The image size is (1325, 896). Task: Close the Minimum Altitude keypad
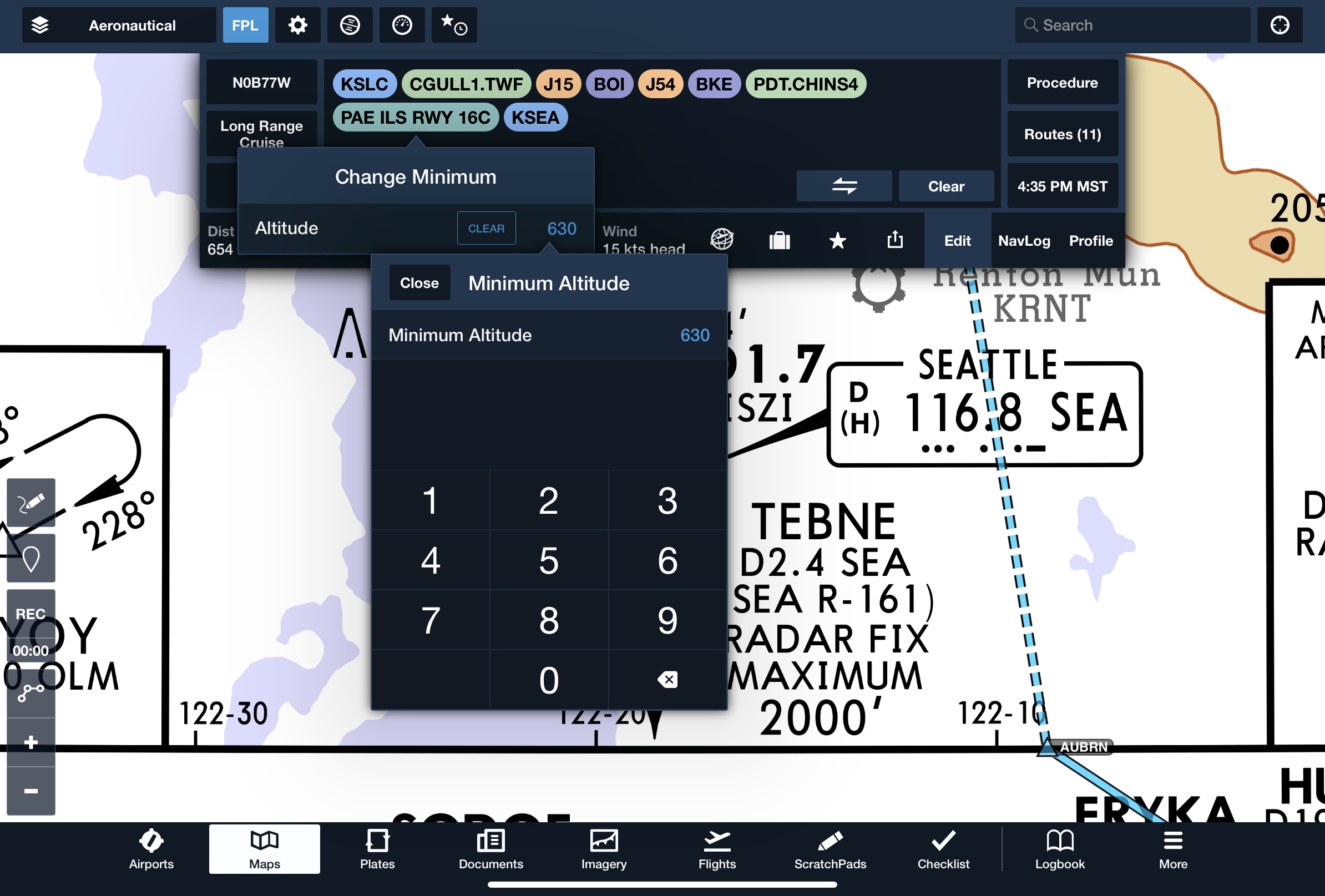[x=419, y=283]
